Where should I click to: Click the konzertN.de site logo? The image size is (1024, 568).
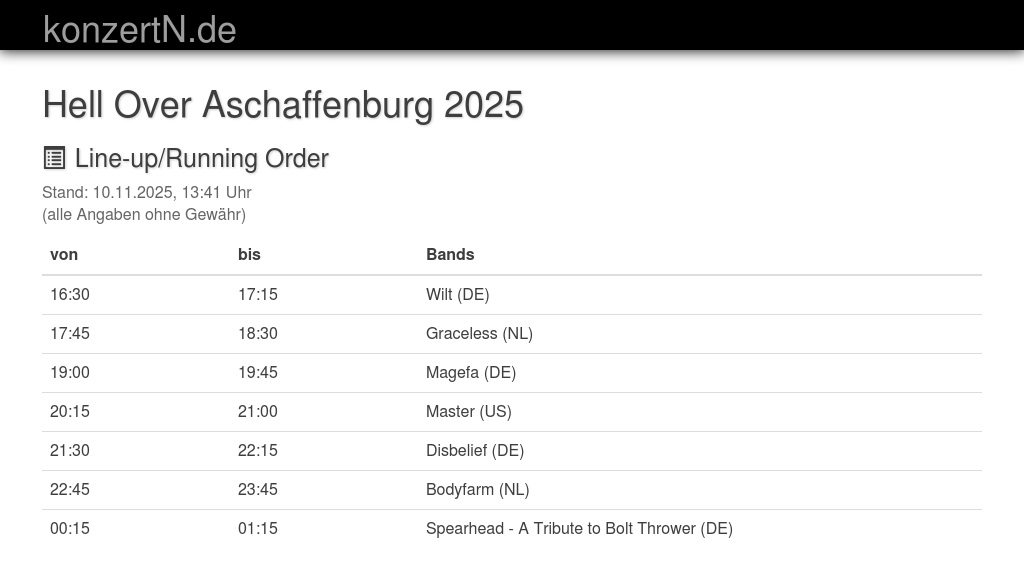139,29
